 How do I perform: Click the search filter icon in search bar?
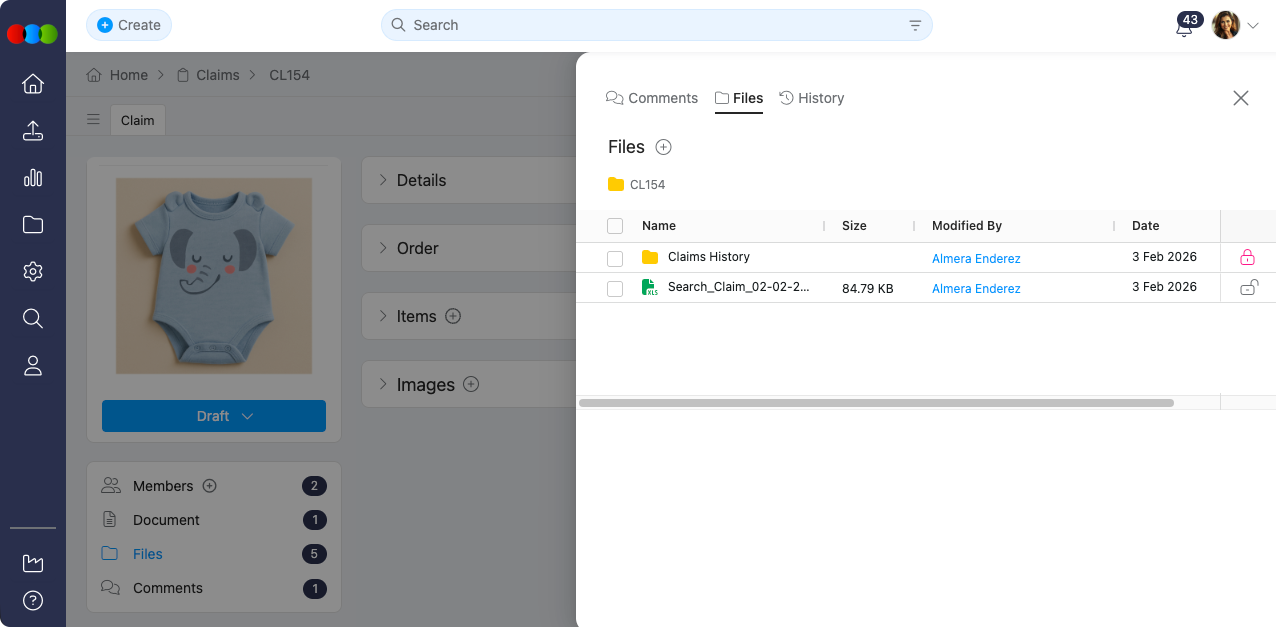[915, 26]
